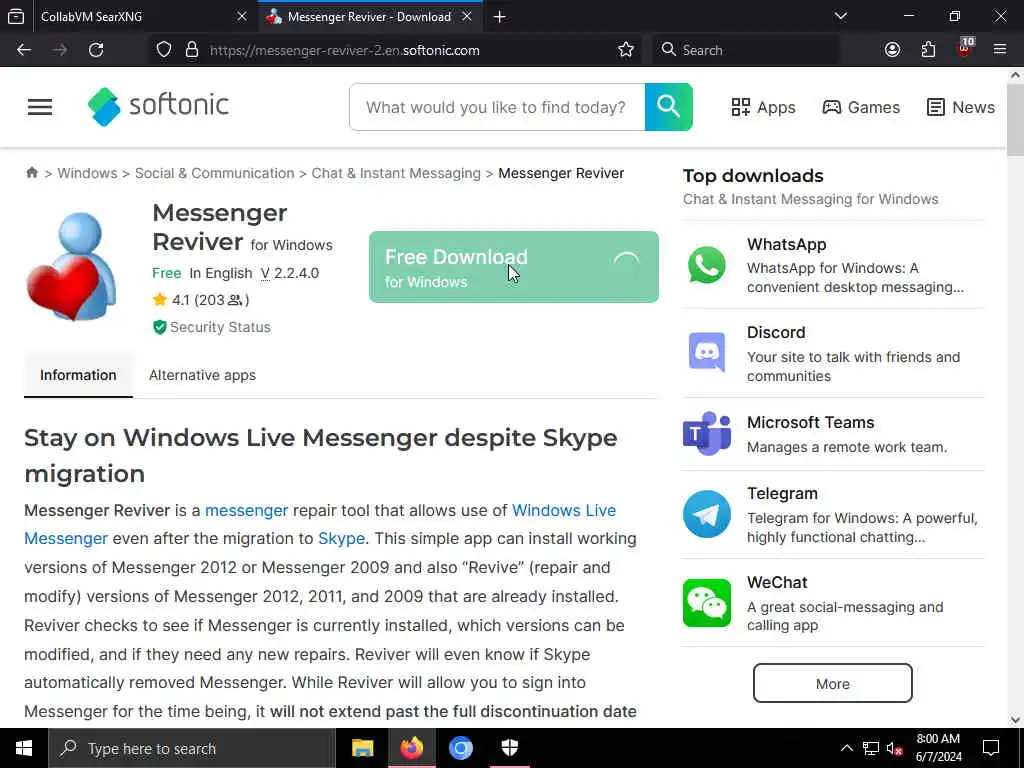This screenshot has height=768, width=1024.
Task: Click the Firefox address bar URL
Action: pos(345,50)
